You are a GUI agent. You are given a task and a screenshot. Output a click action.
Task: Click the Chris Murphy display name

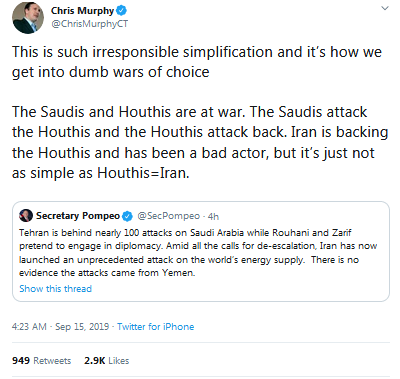pos(82,11)
